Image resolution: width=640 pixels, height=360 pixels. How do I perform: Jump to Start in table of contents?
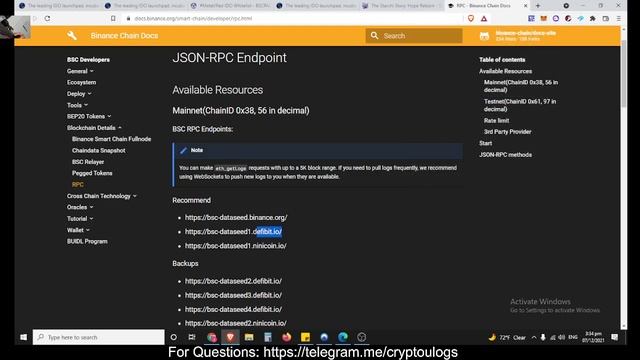pyautogui.click(x=485, y=143)
